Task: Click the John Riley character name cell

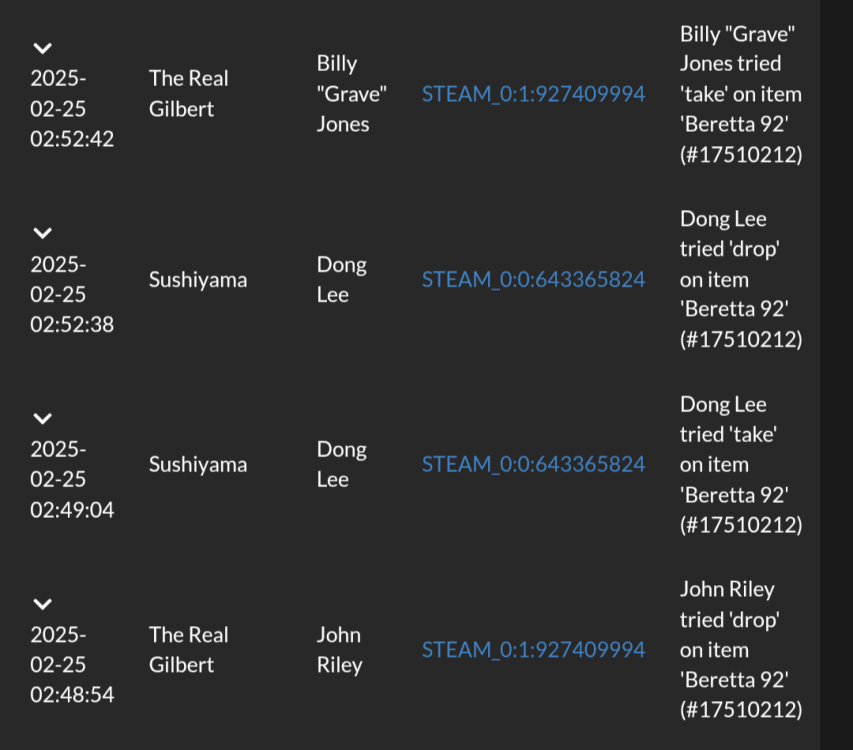Action: click(x=339, y=649)
